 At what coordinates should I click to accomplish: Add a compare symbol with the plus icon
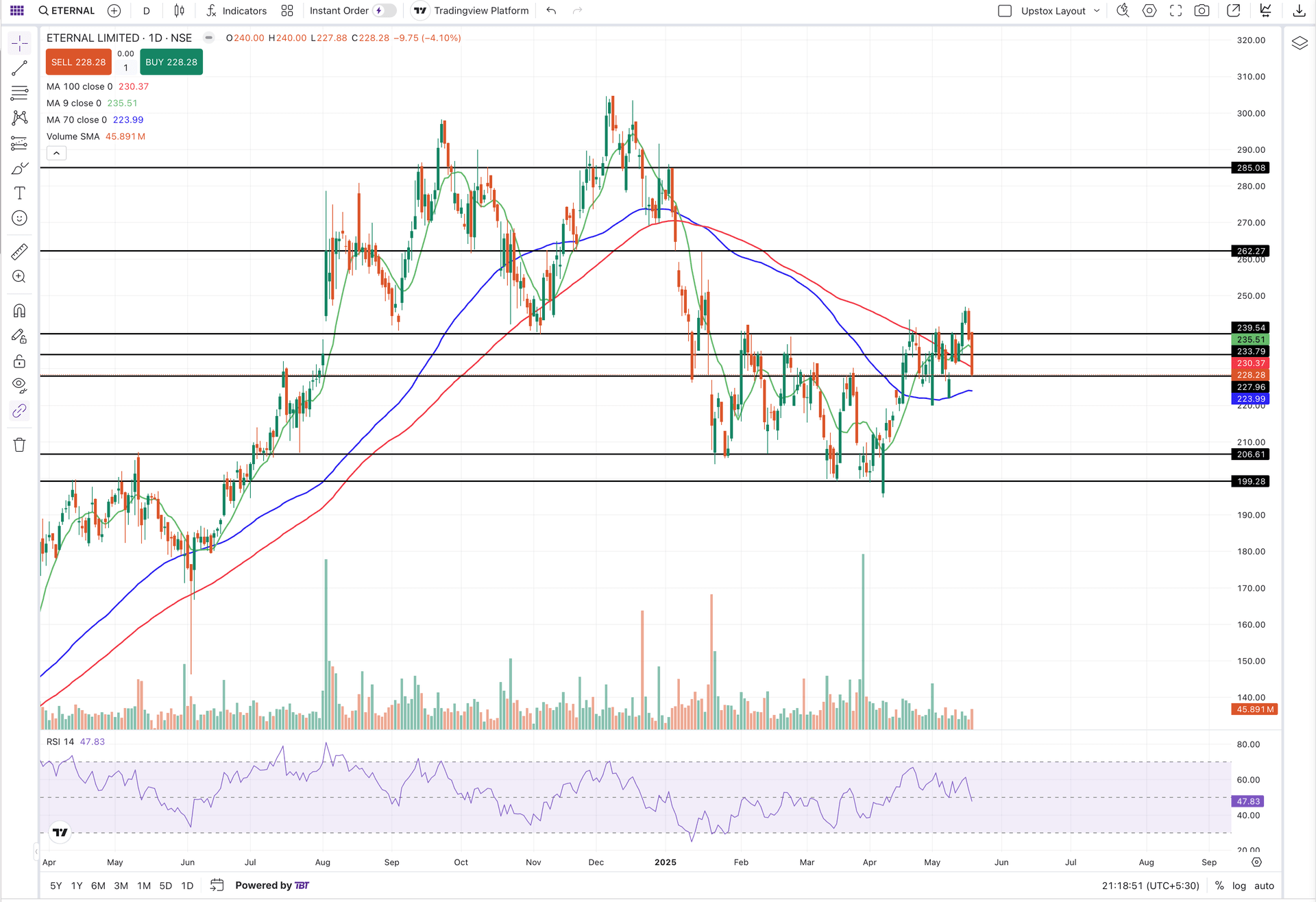(114, 11)
